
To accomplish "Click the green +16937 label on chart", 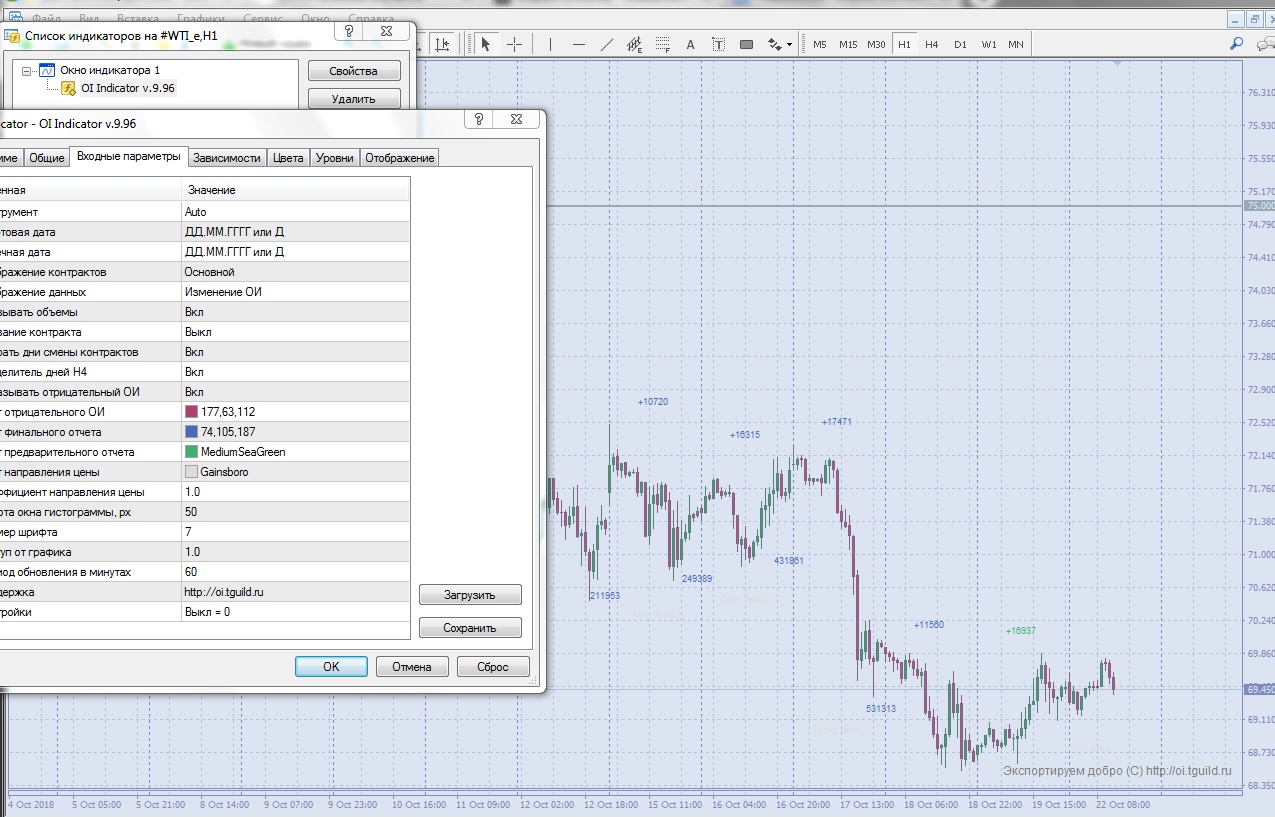I will click(1021, 631).
